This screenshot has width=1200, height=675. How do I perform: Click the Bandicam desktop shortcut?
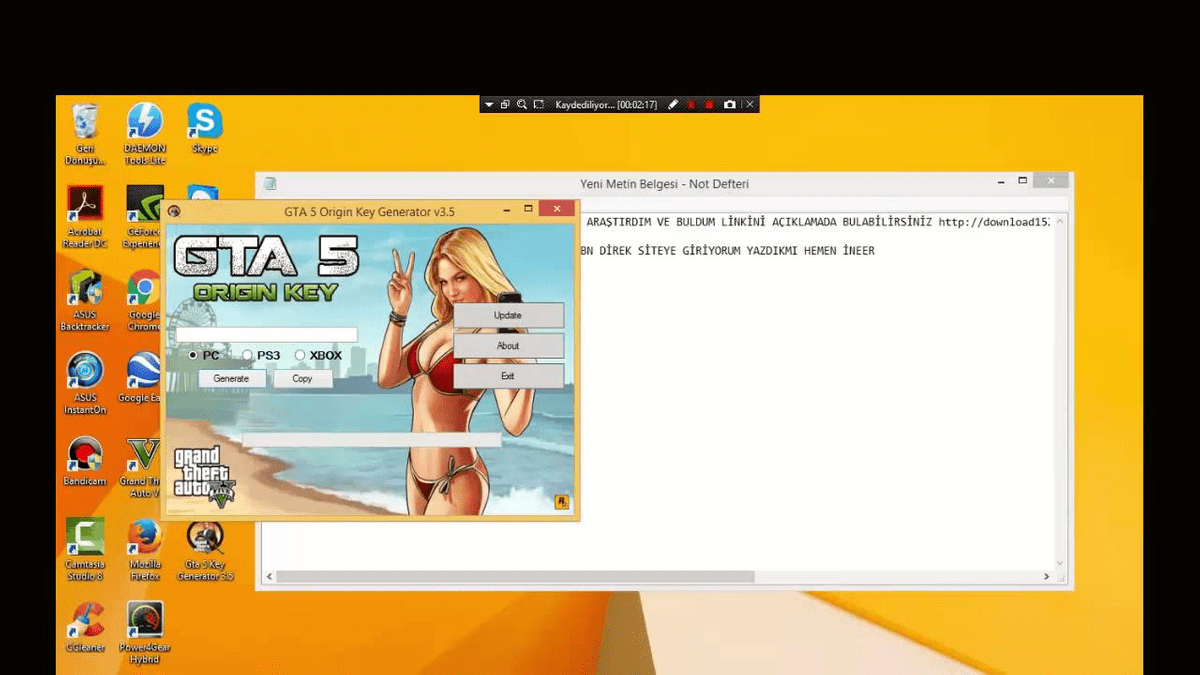85,460
